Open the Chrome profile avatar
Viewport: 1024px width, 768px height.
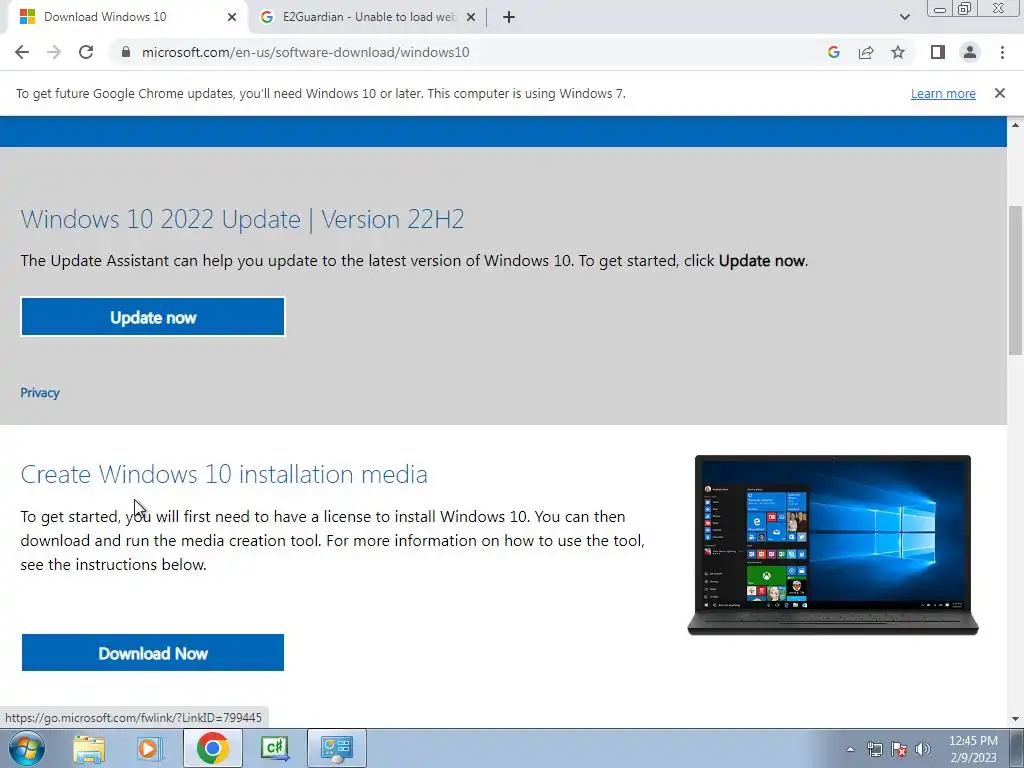(x=970, y=52)
